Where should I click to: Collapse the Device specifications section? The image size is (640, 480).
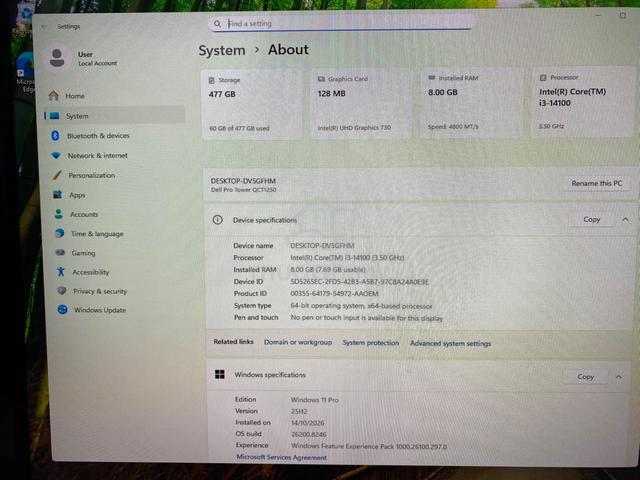tap(625, 220)
